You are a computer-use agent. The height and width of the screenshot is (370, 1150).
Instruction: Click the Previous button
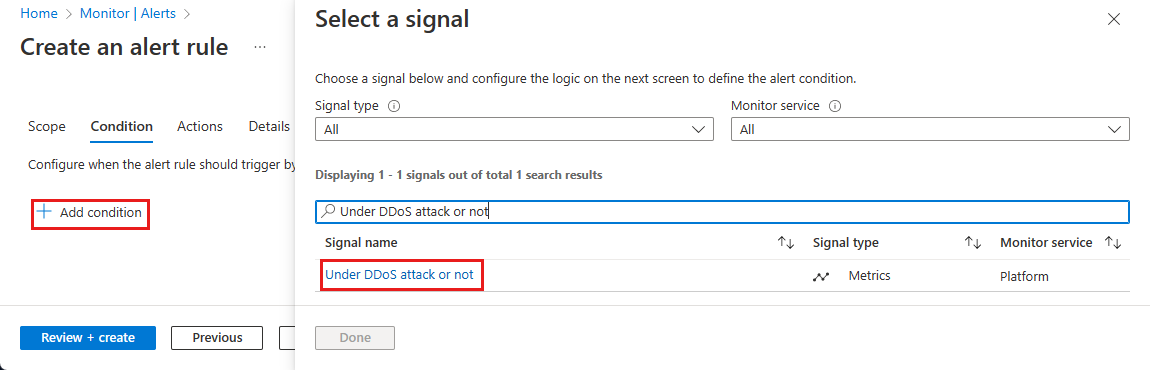pos(217,338)
